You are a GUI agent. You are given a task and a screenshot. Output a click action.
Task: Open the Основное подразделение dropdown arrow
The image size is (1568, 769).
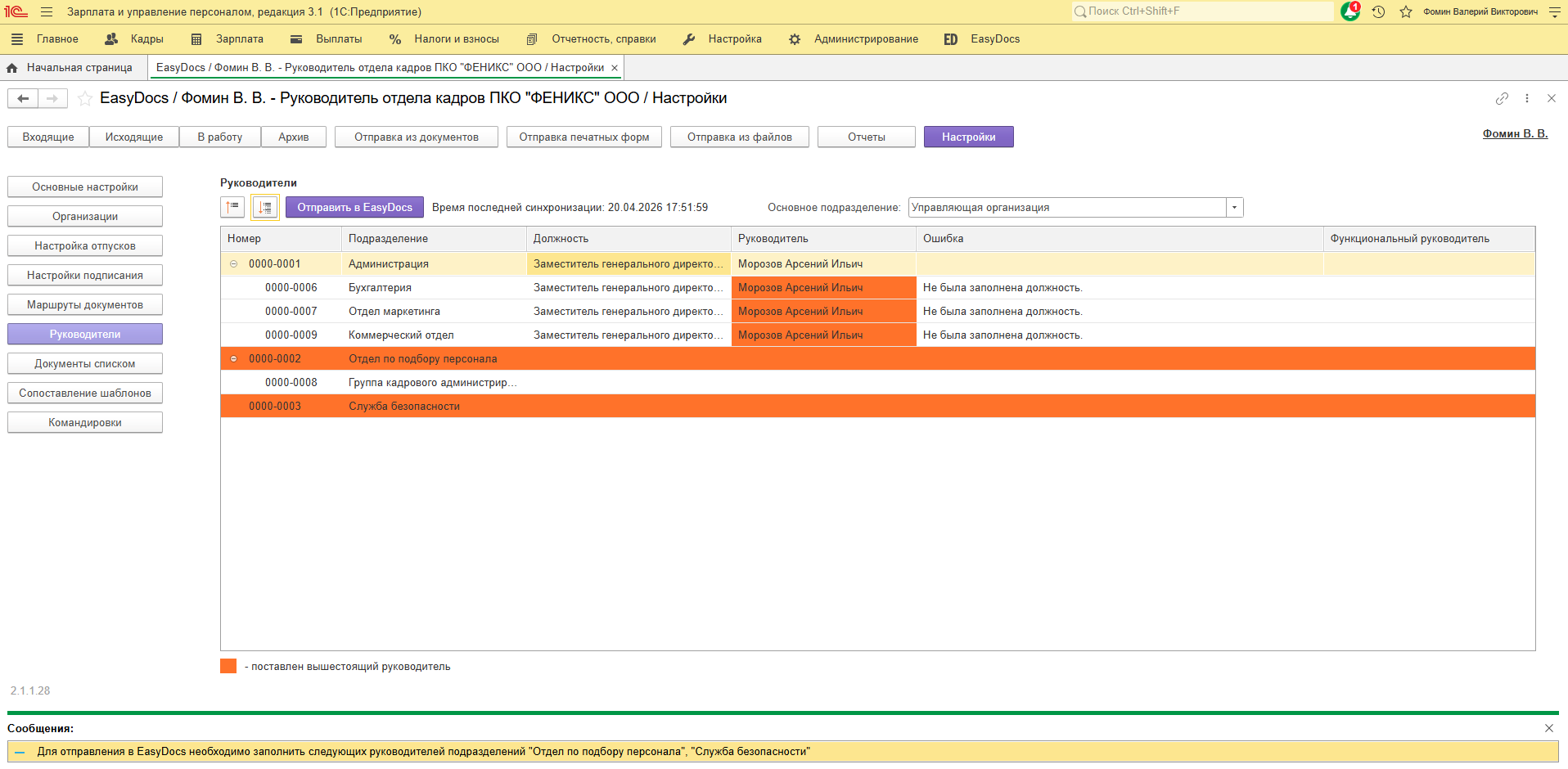[x=1234, y=208]
